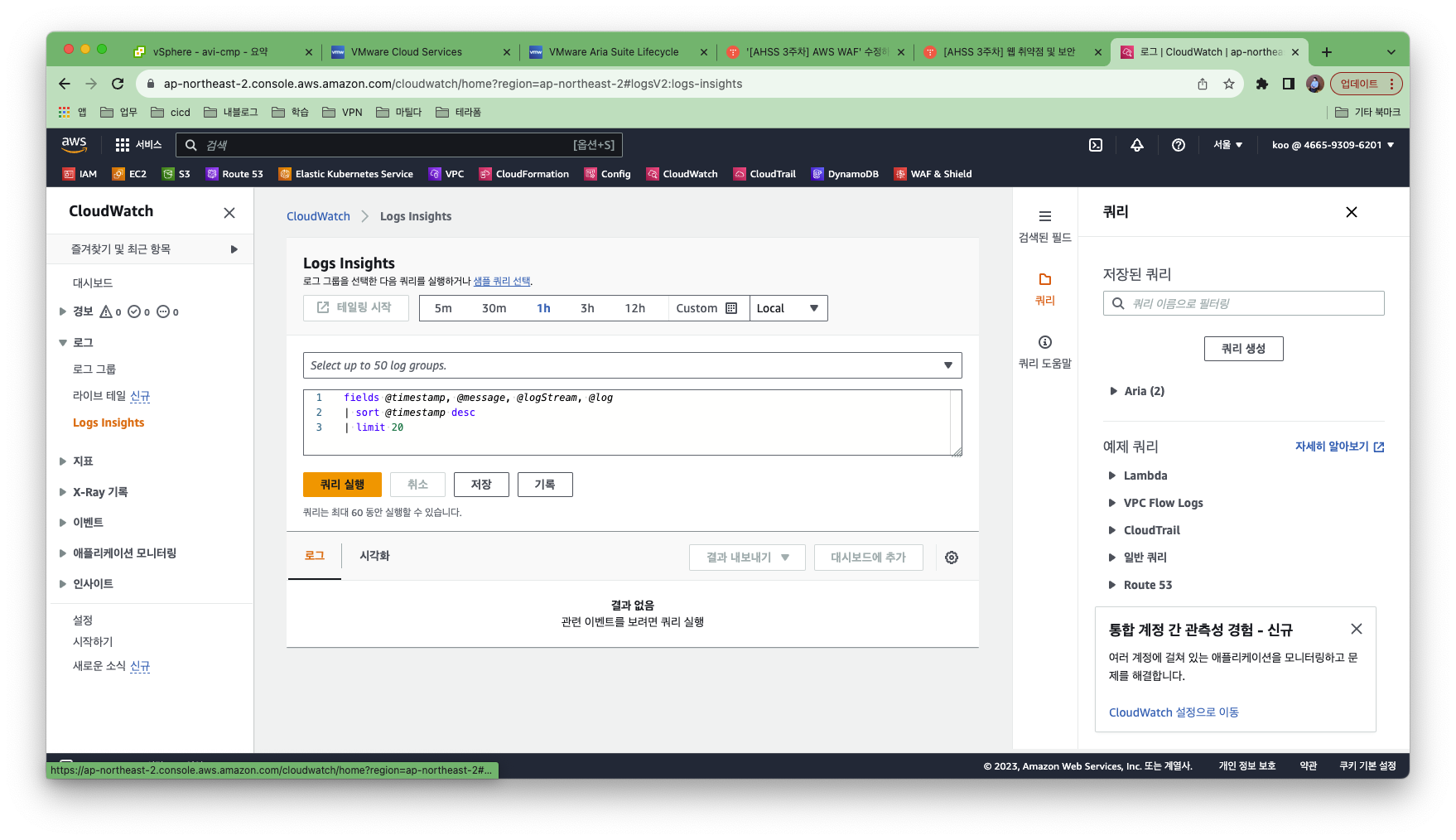Run the query
1456x840 pixels.
pos(342,485)
